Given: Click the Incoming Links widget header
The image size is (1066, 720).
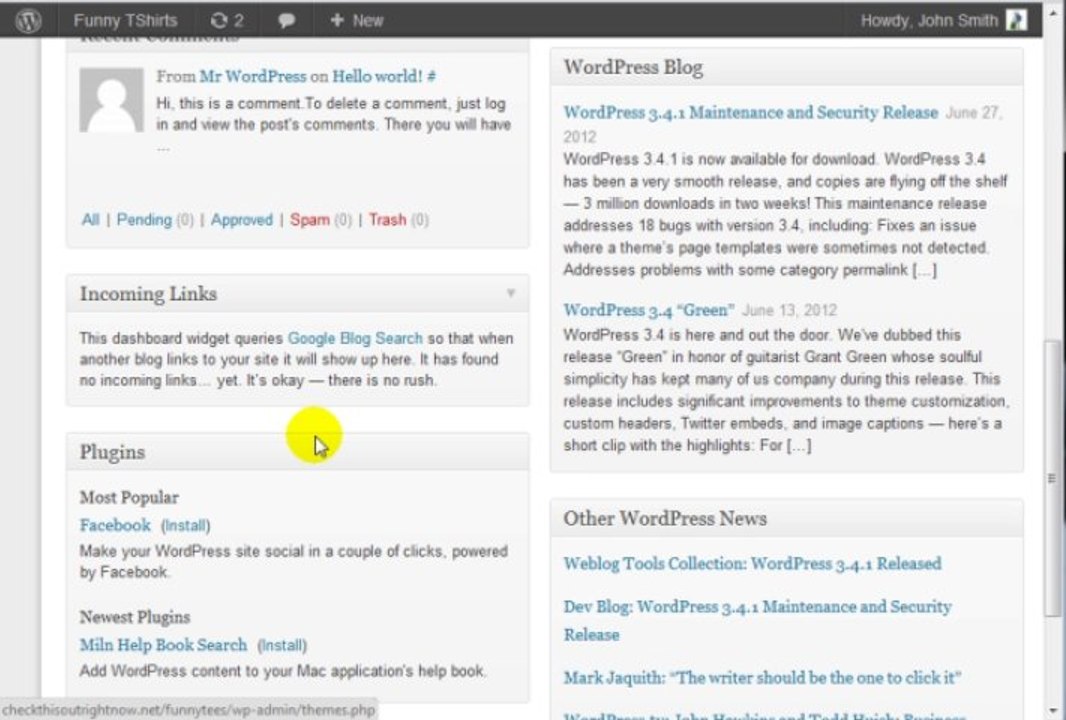Looking at the screenshot, I should 298,294.
